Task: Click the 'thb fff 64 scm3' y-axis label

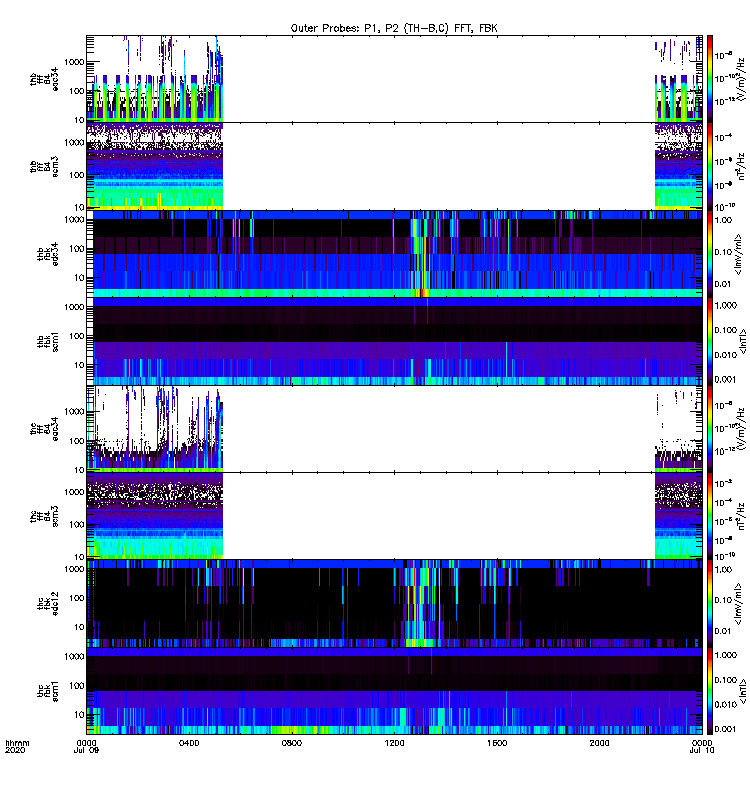Action: point(44,167)
